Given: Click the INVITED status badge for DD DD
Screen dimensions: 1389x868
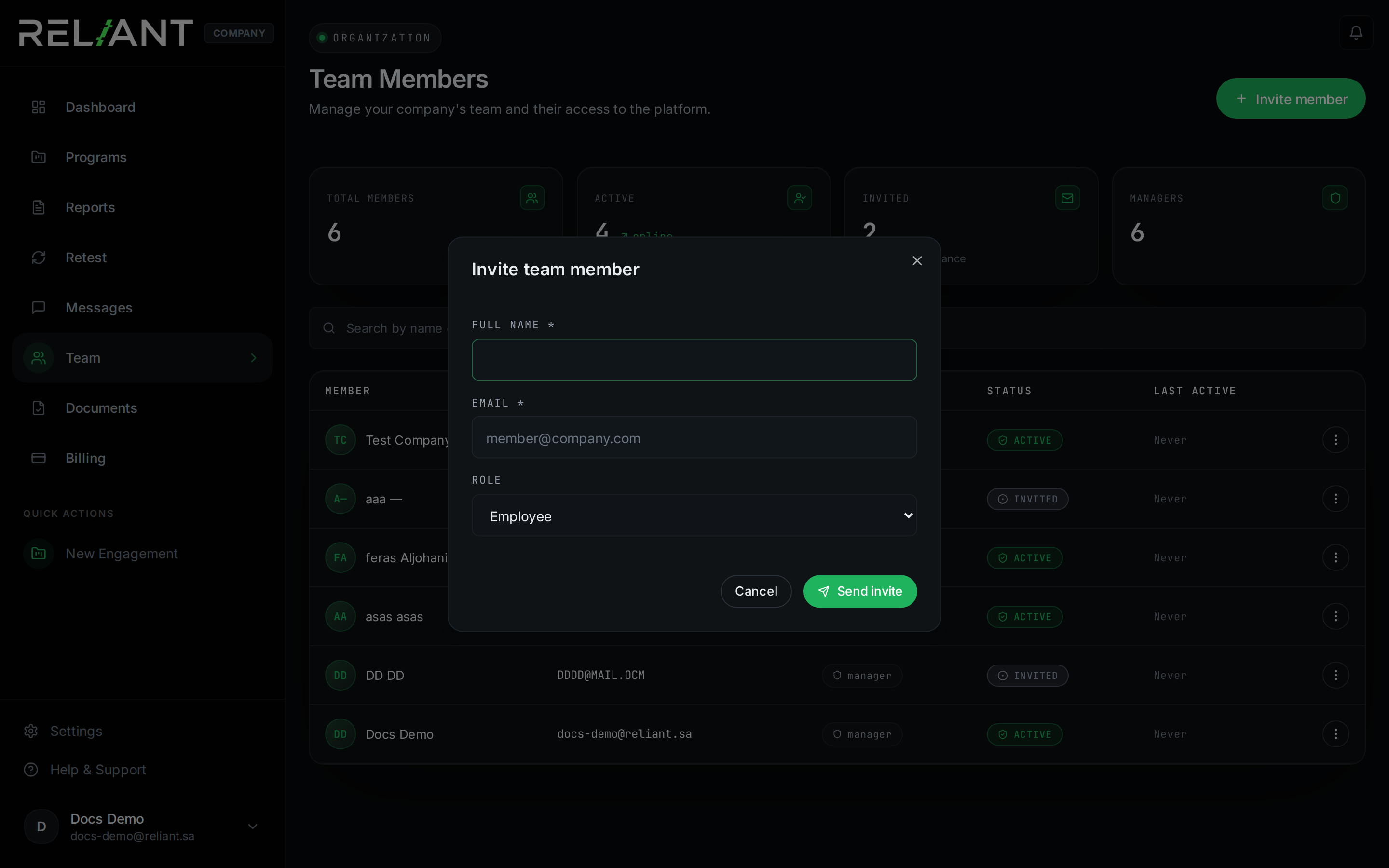Looking at the screenshot, I should [1027, 676].
